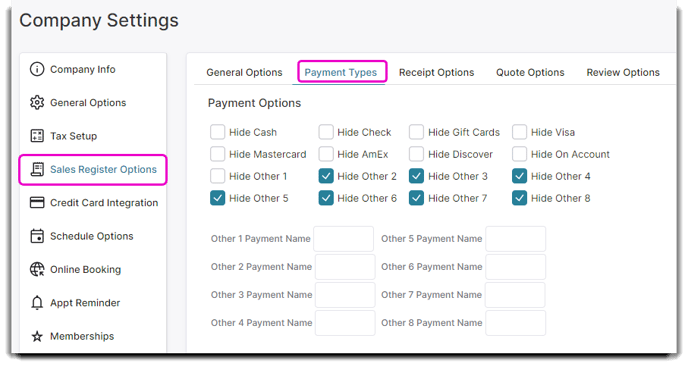Enable the Hide Check checkbox
688x376 pixels.
tap(326, 132)
